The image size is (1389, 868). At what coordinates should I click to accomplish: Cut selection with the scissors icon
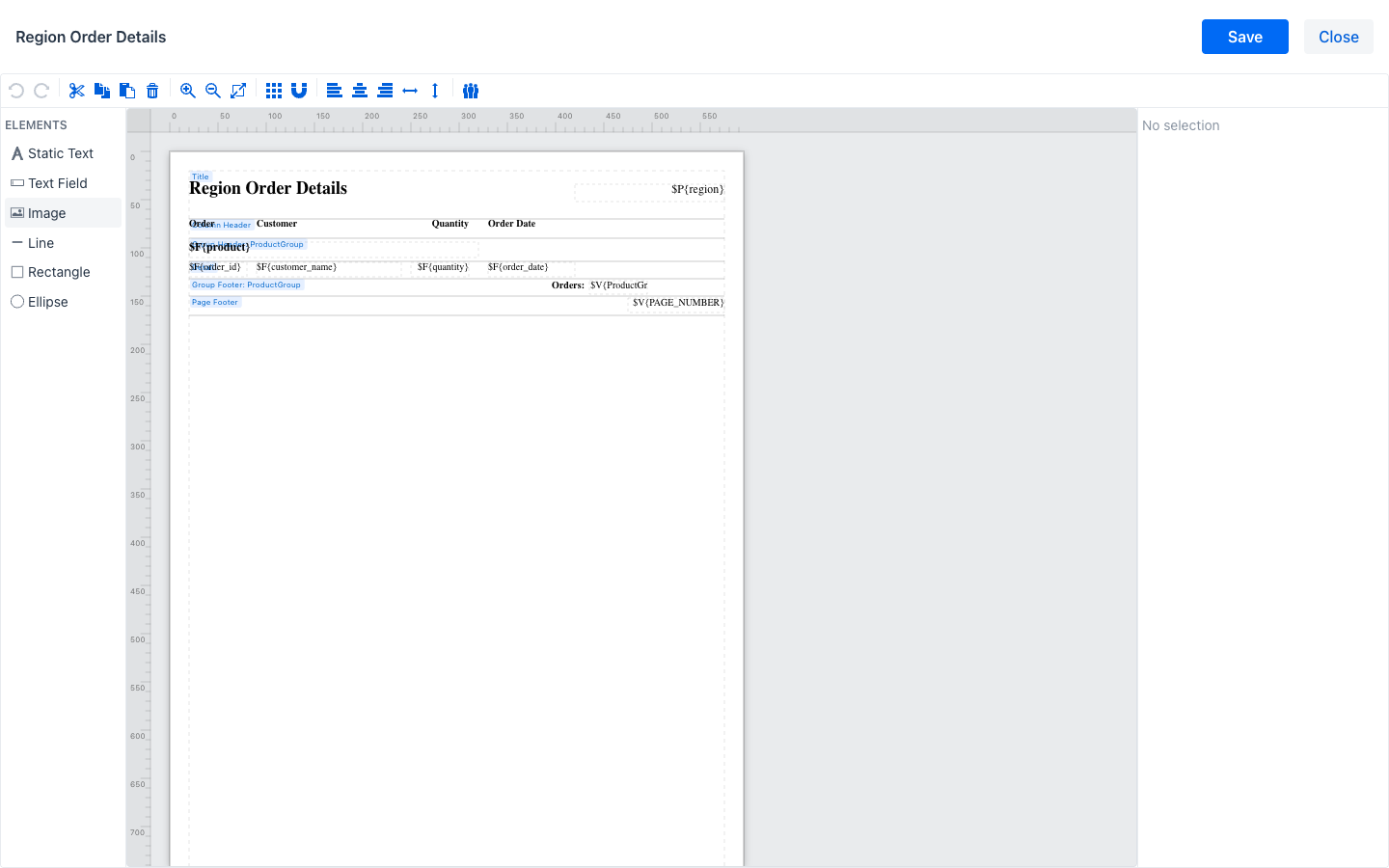click(77, 91)
